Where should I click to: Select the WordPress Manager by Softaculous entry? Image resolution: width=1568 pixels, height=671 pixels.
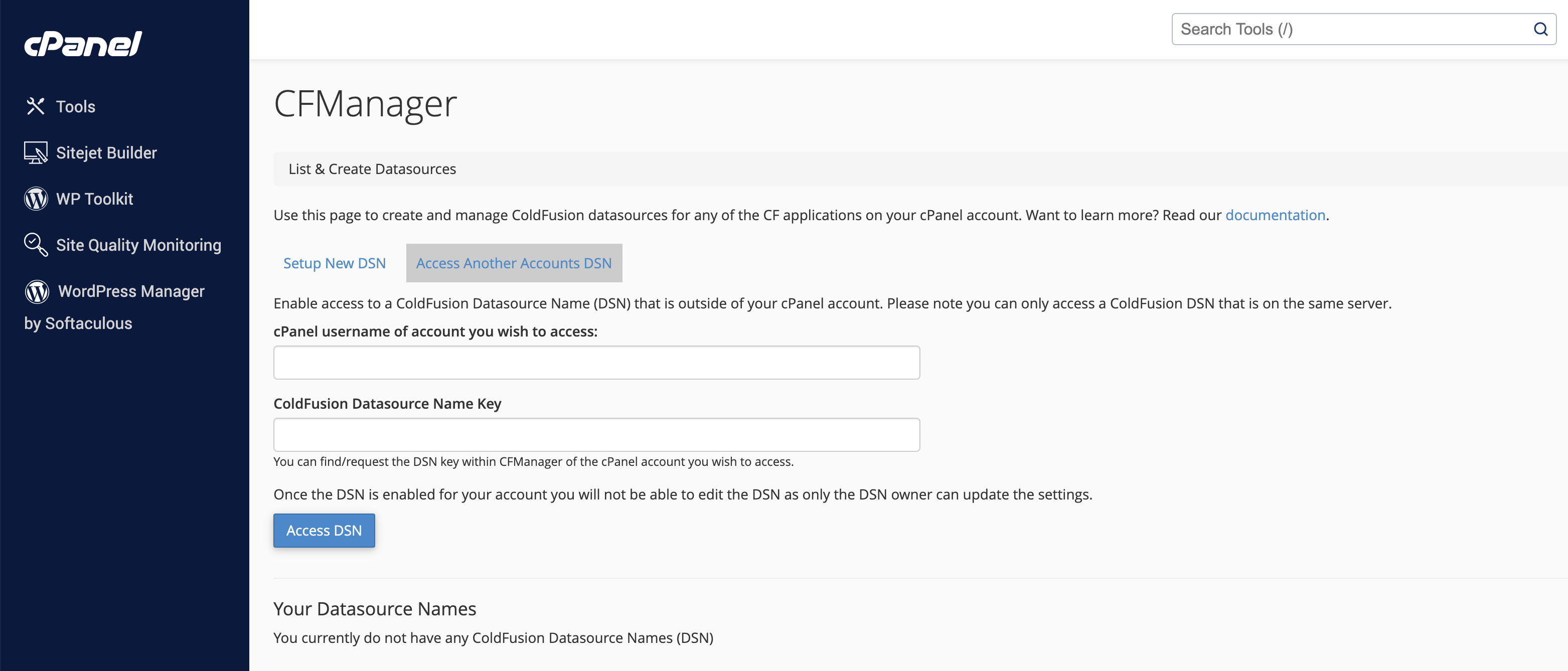[131, 291]
